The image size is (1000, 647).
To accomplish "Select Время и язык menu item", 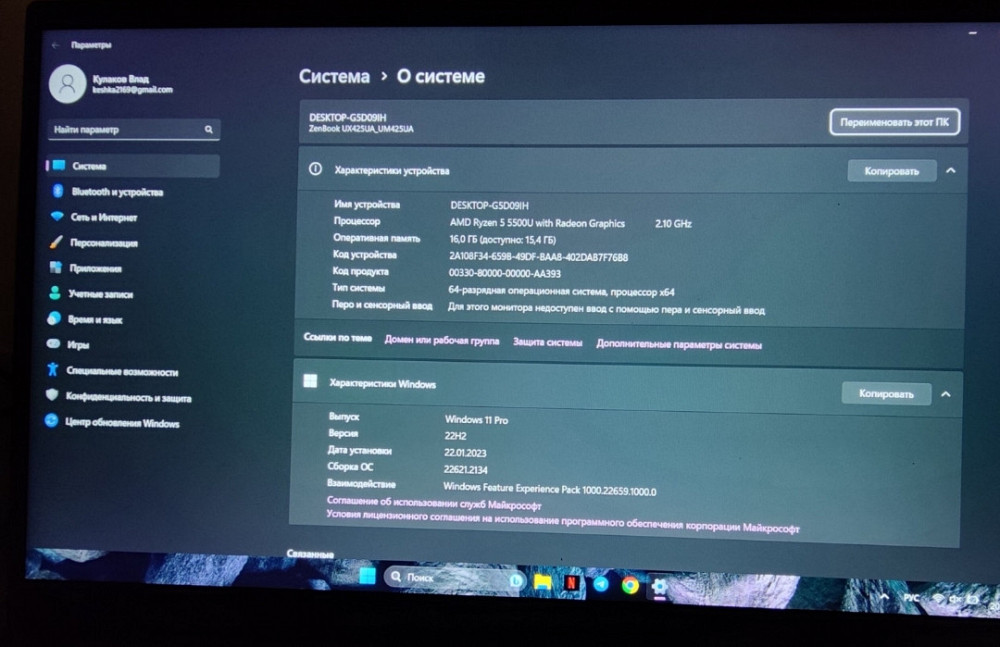I will click(95, 320).
